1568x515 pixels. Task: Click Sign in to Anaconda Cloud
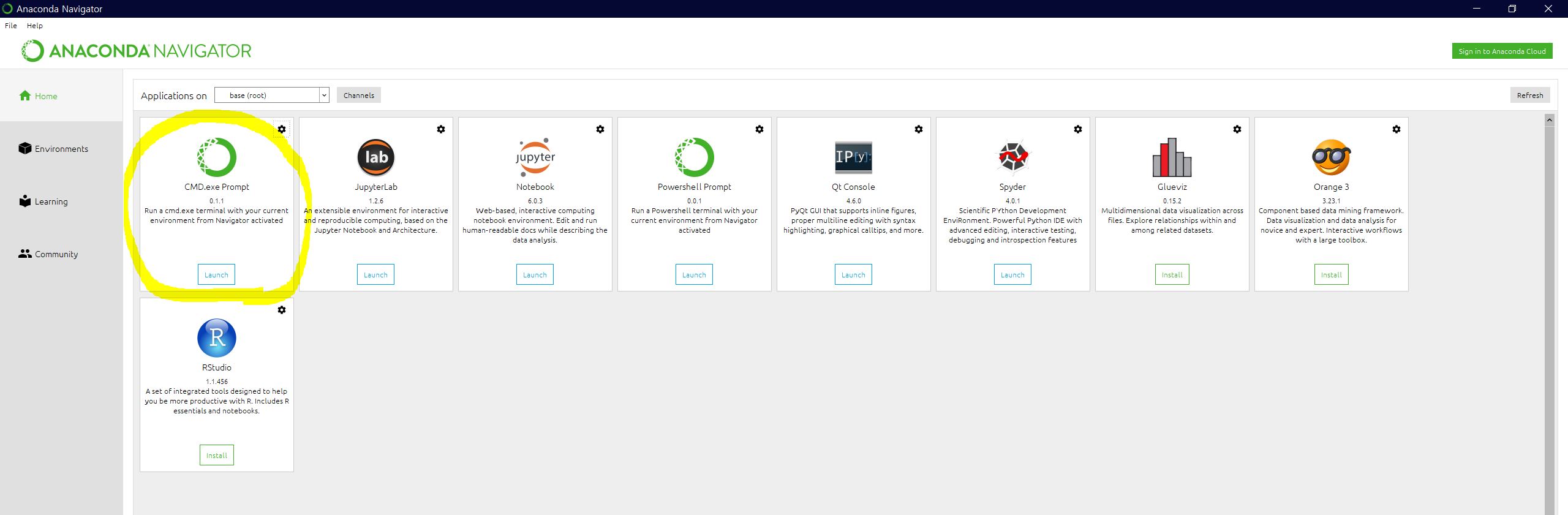point(1502,51)
